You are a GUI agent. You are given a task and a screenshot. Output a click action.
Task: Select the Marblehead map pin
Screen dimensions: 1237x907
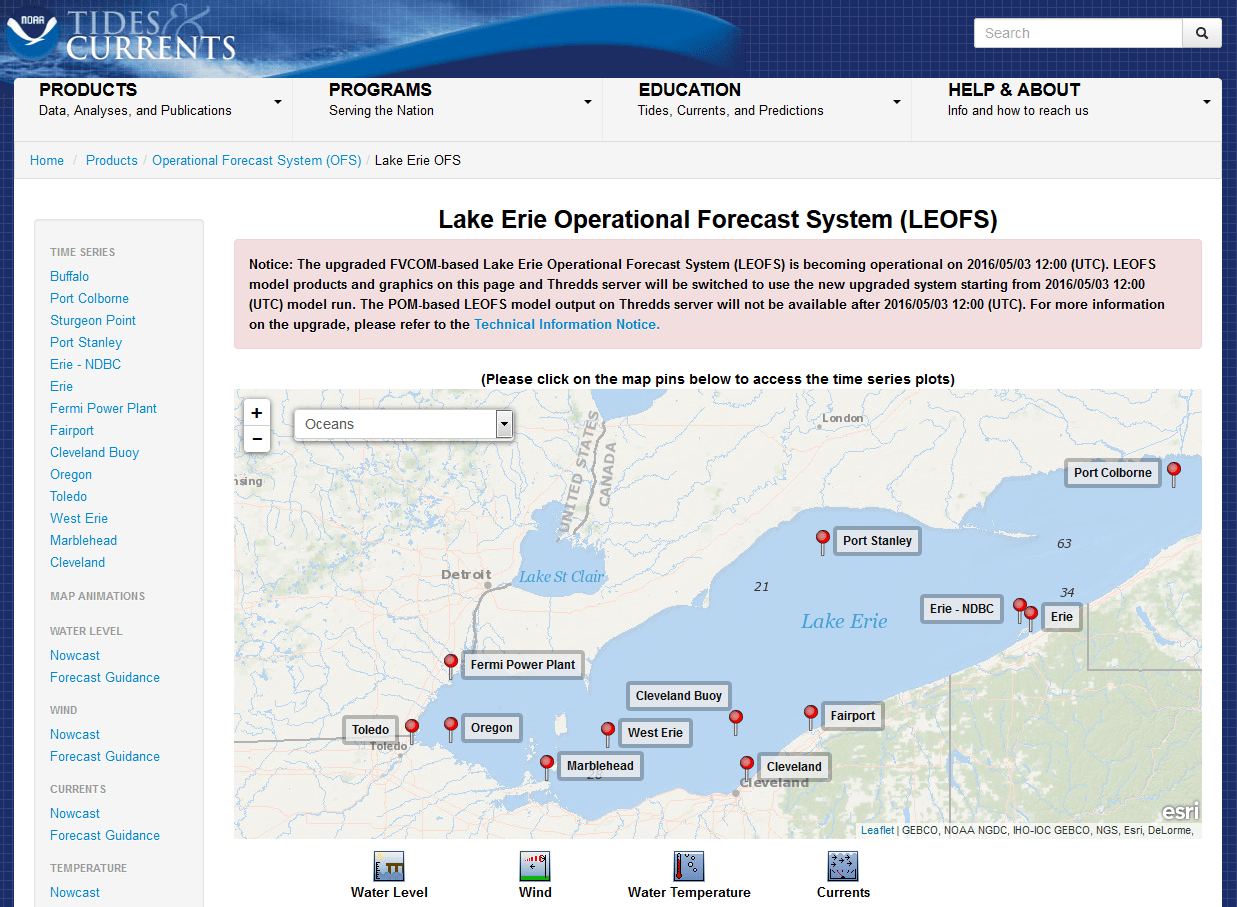pos(547,762)
